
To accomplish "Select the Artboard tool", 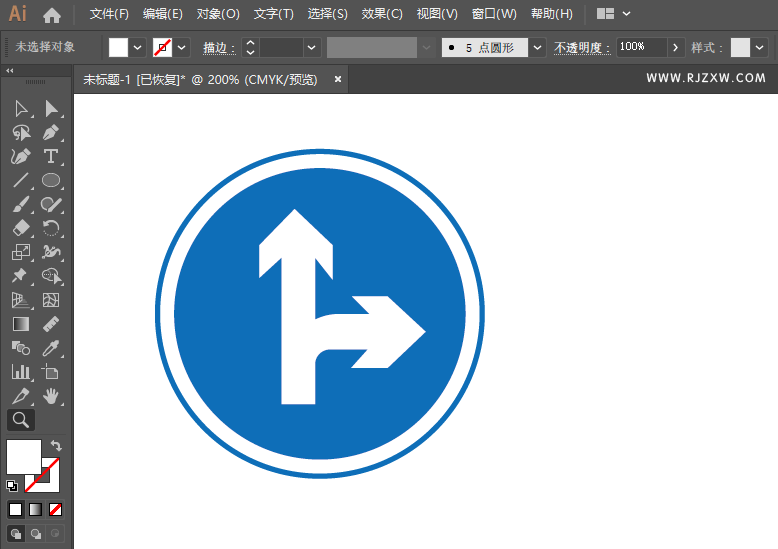I will (51, 372).
